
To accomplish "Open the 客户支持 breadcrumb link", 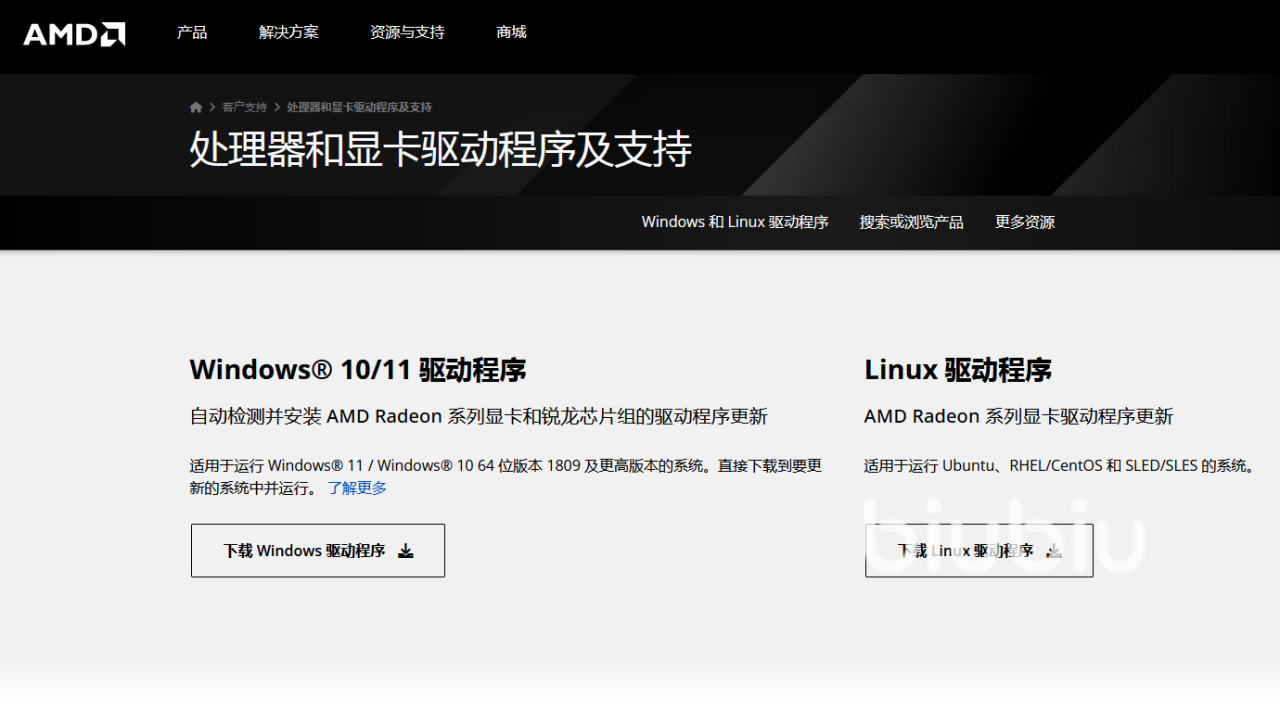I will [244, 107].
